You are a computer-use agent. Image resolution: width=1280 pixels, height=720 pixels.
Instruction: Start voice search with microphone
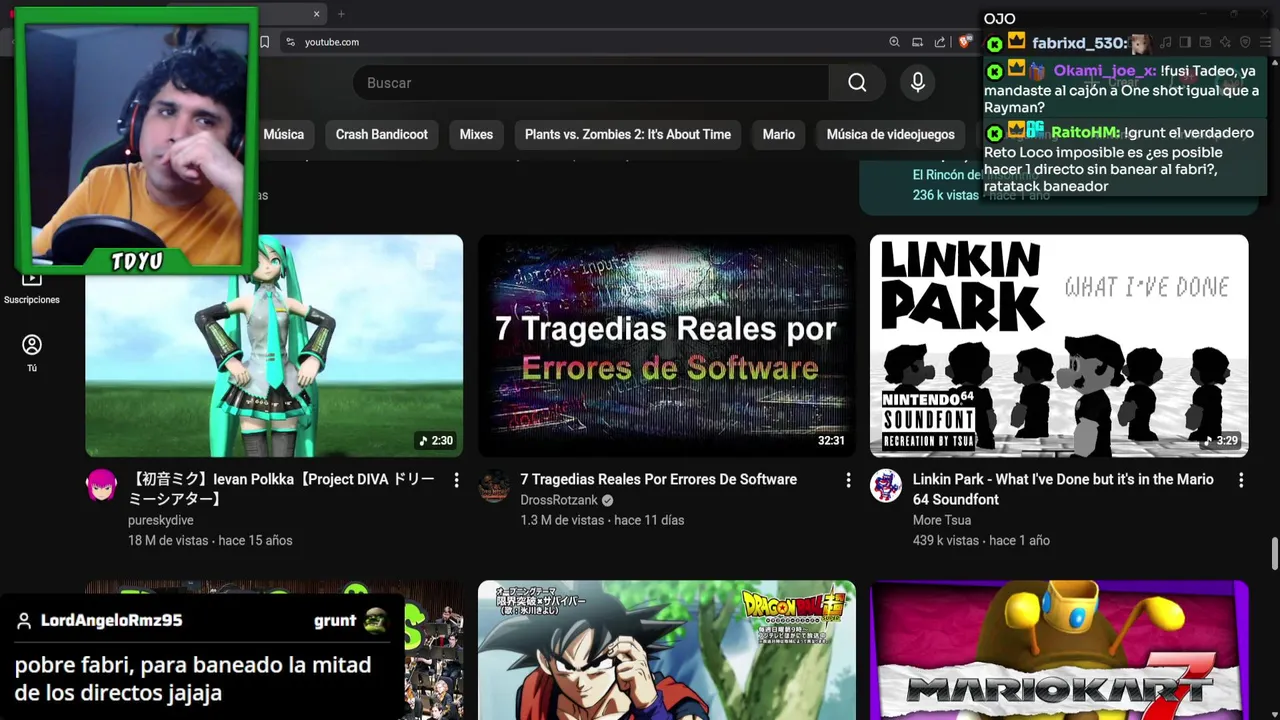(x=917, y=83)
